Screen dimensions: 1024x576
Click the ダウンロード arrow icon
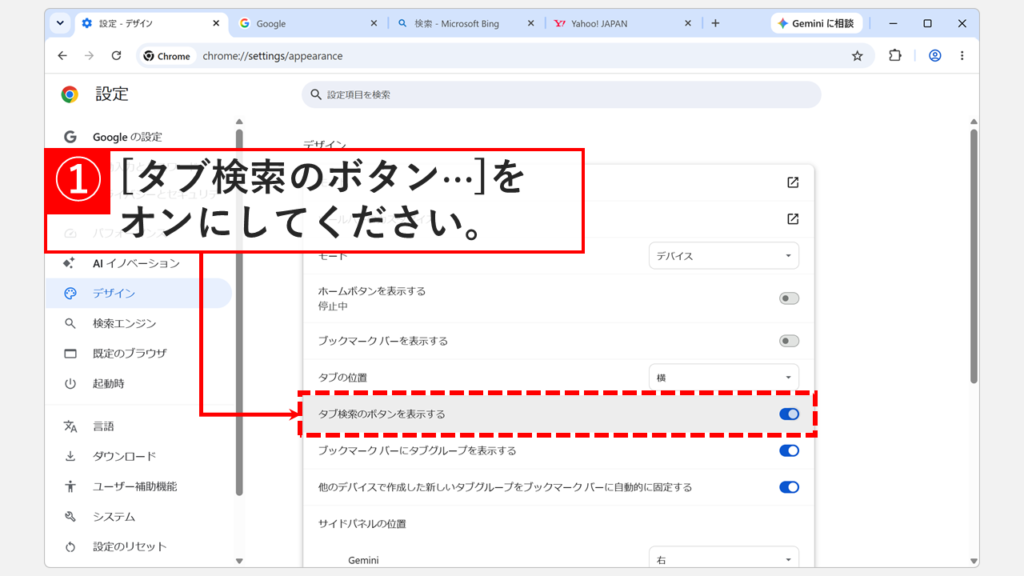(x=70, y=456)
